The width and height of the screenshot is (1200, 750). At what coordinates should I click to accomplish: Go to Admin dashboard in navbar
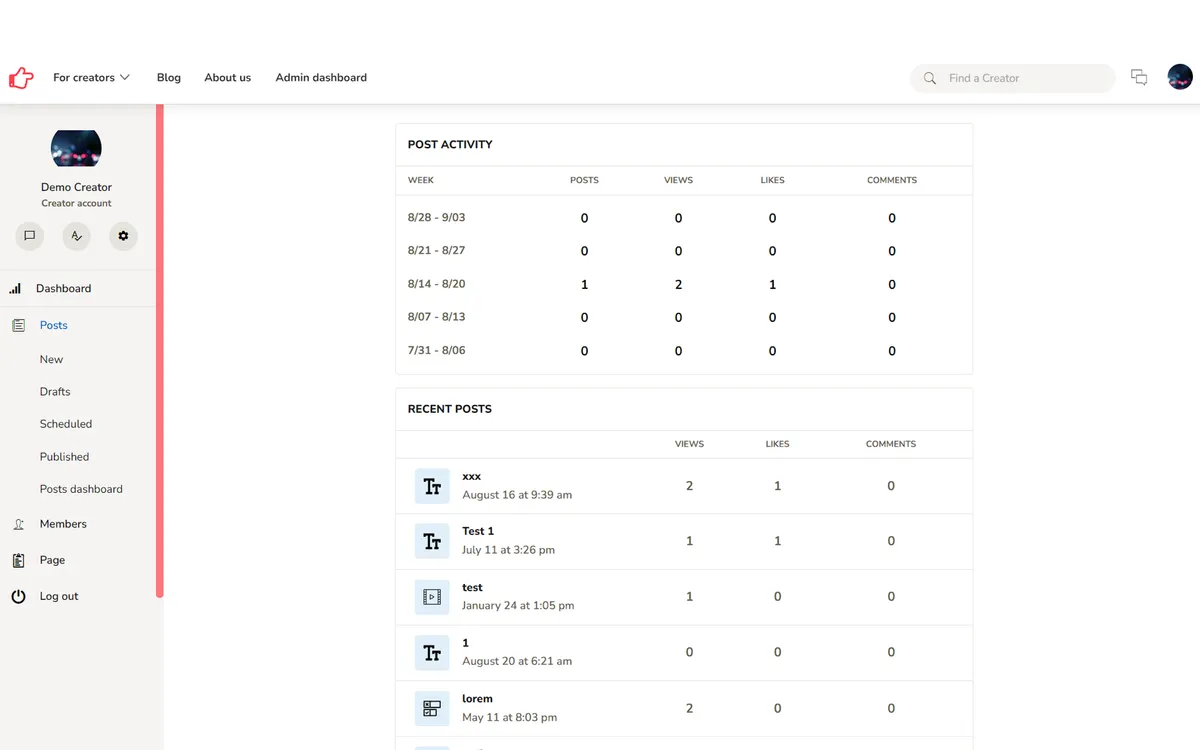321,78
